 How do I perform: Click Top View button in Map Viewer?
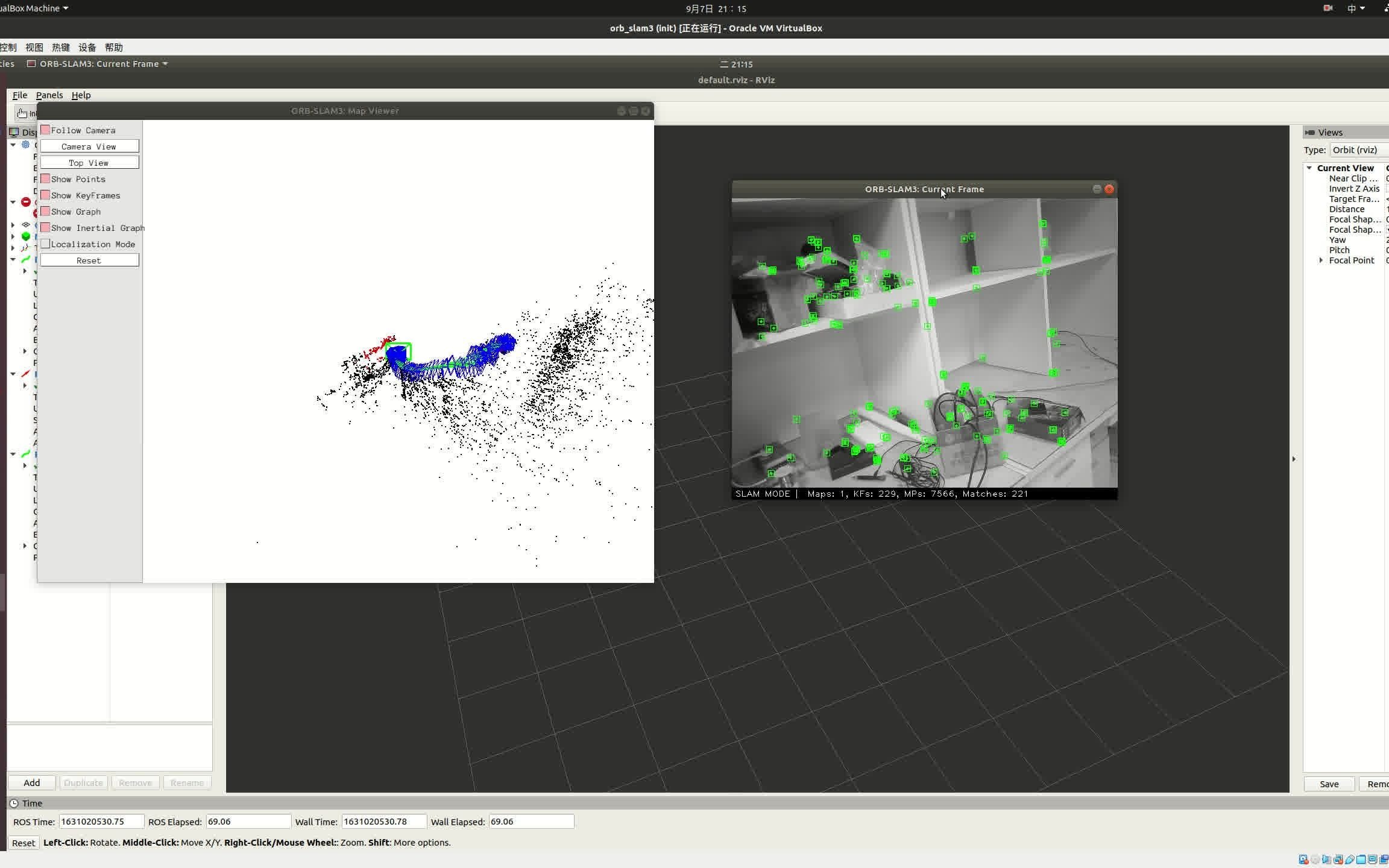[x=89, y=163]
